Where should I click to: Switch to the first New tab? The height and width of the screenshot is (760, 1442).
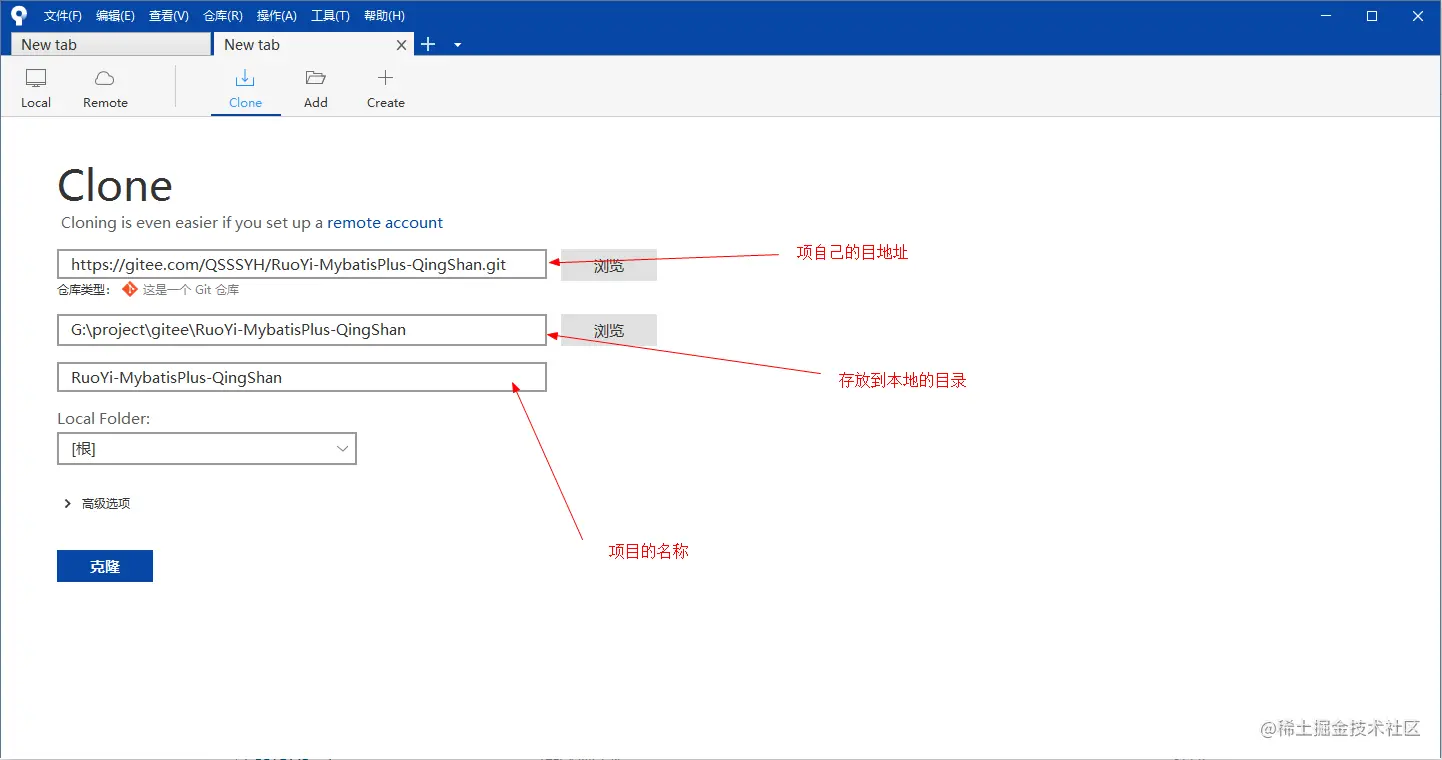coord(110,45)
